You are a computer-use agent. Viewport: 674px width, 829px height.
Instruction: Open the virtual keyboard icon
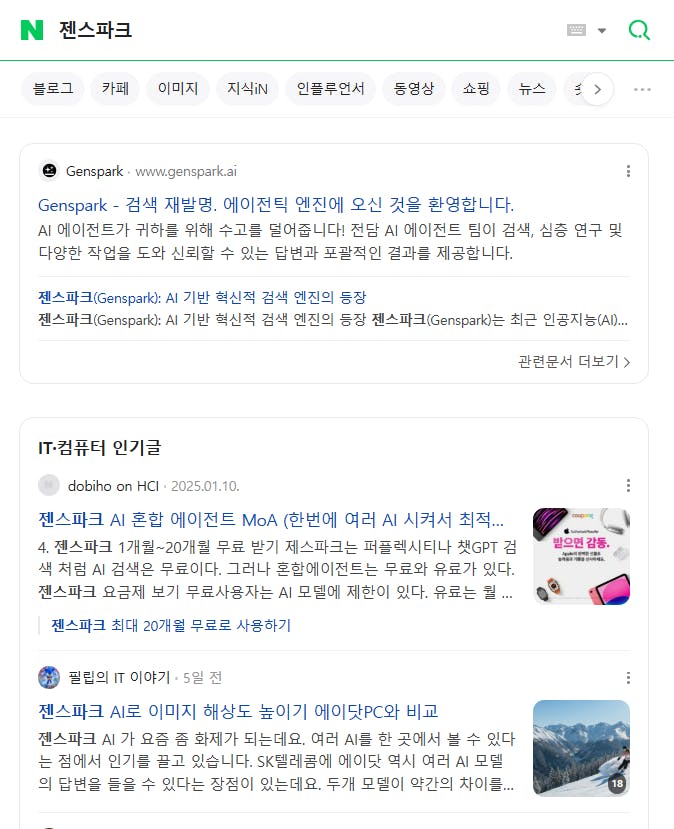coord(576,30)
